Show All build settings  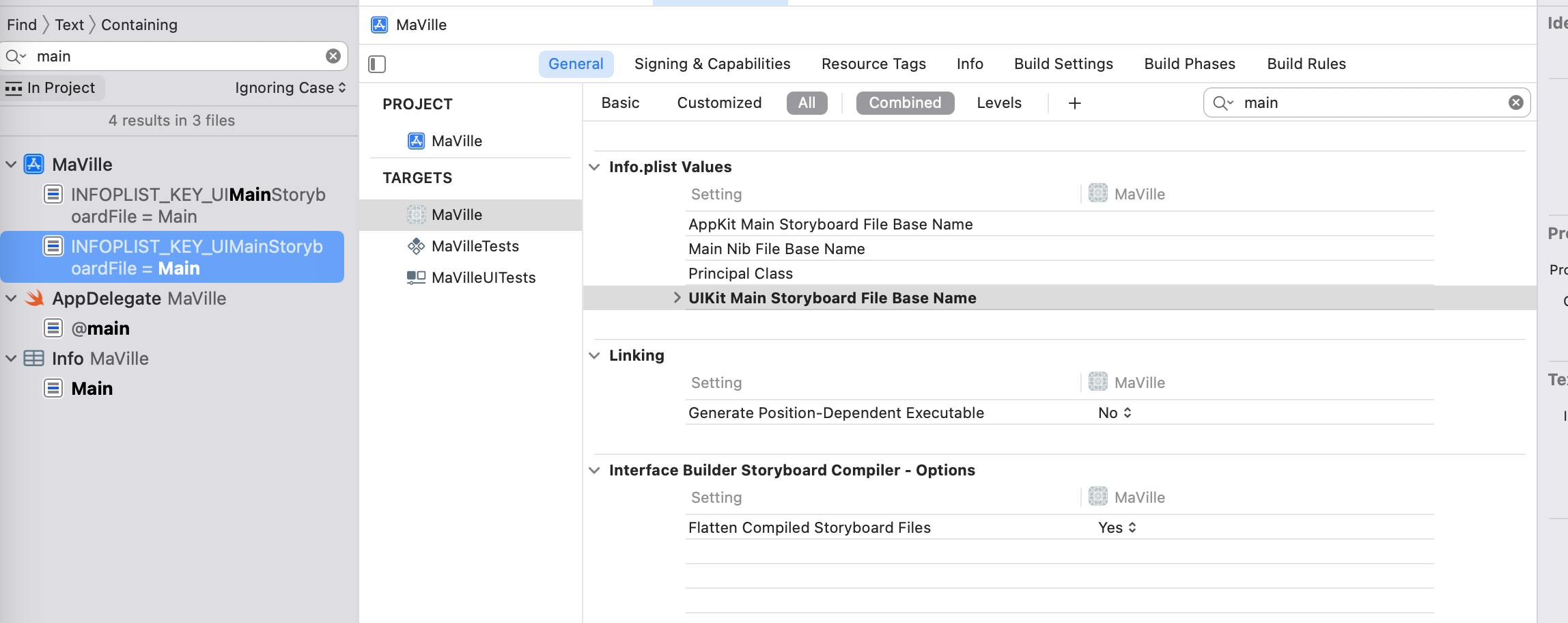[807, 102]
